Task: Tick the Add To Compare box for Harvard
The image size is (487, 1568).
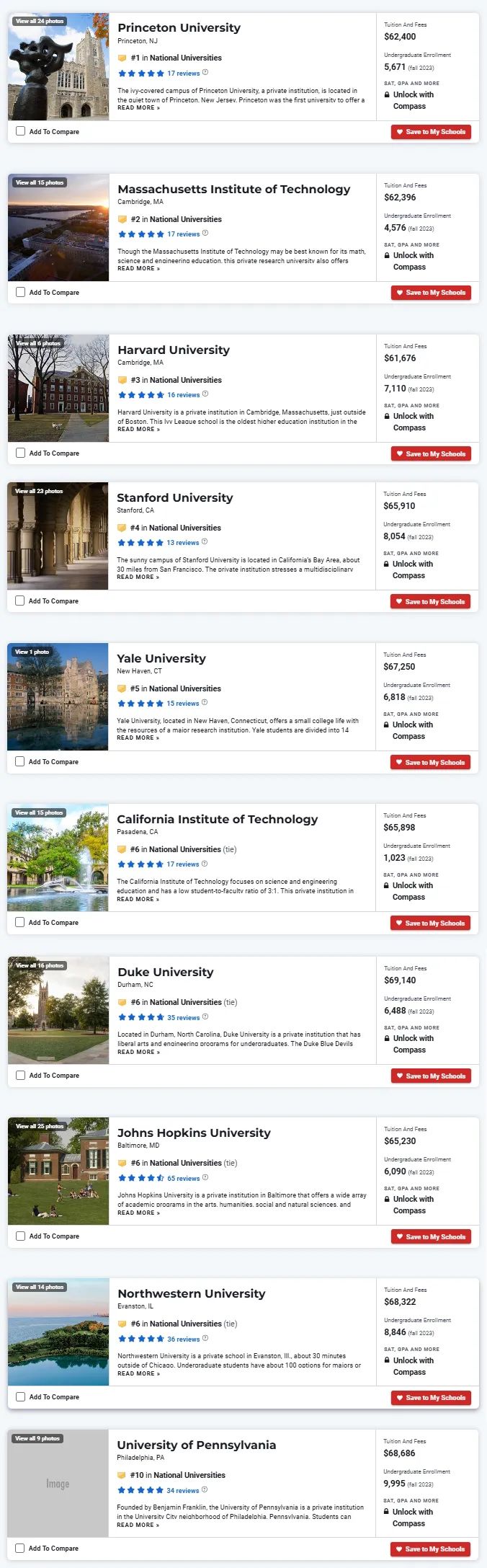Action: click(x=20, y=453)
